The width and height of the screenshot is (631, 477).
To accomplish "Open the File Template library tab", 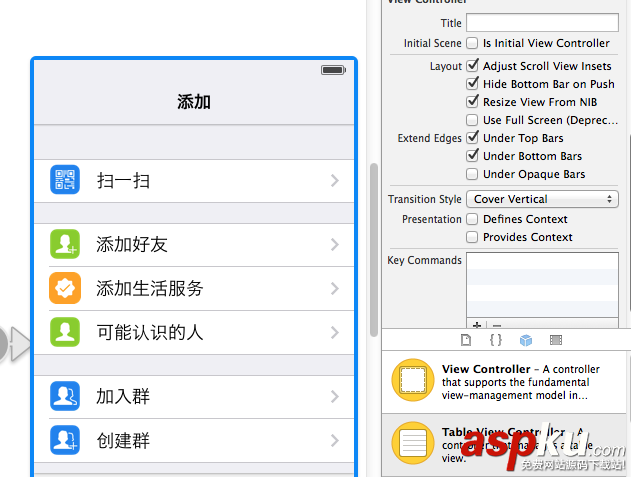I will point(466,340).
